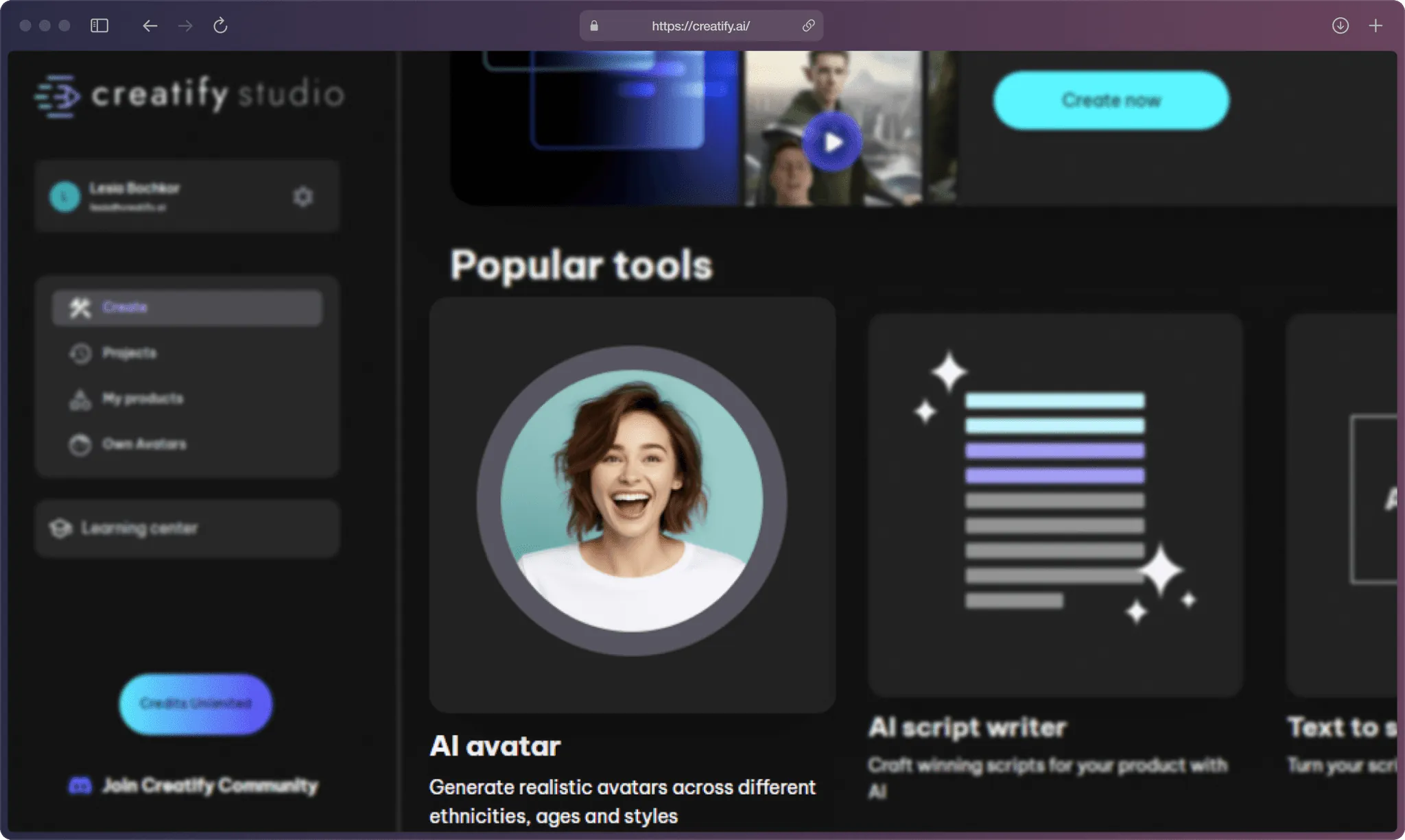
Task: Click the user avatar circle in sidebar
Action: tap(65, 197)
